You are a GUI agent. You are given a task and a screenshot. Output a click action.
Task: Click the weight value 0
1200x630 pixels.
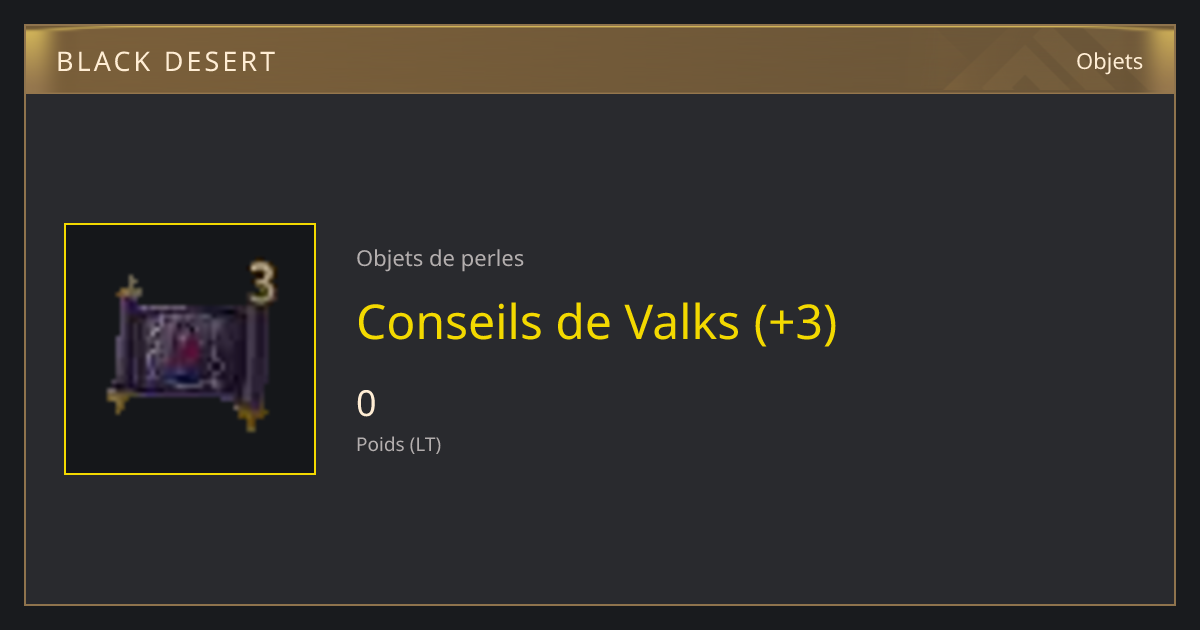click(x=367, y=404)
